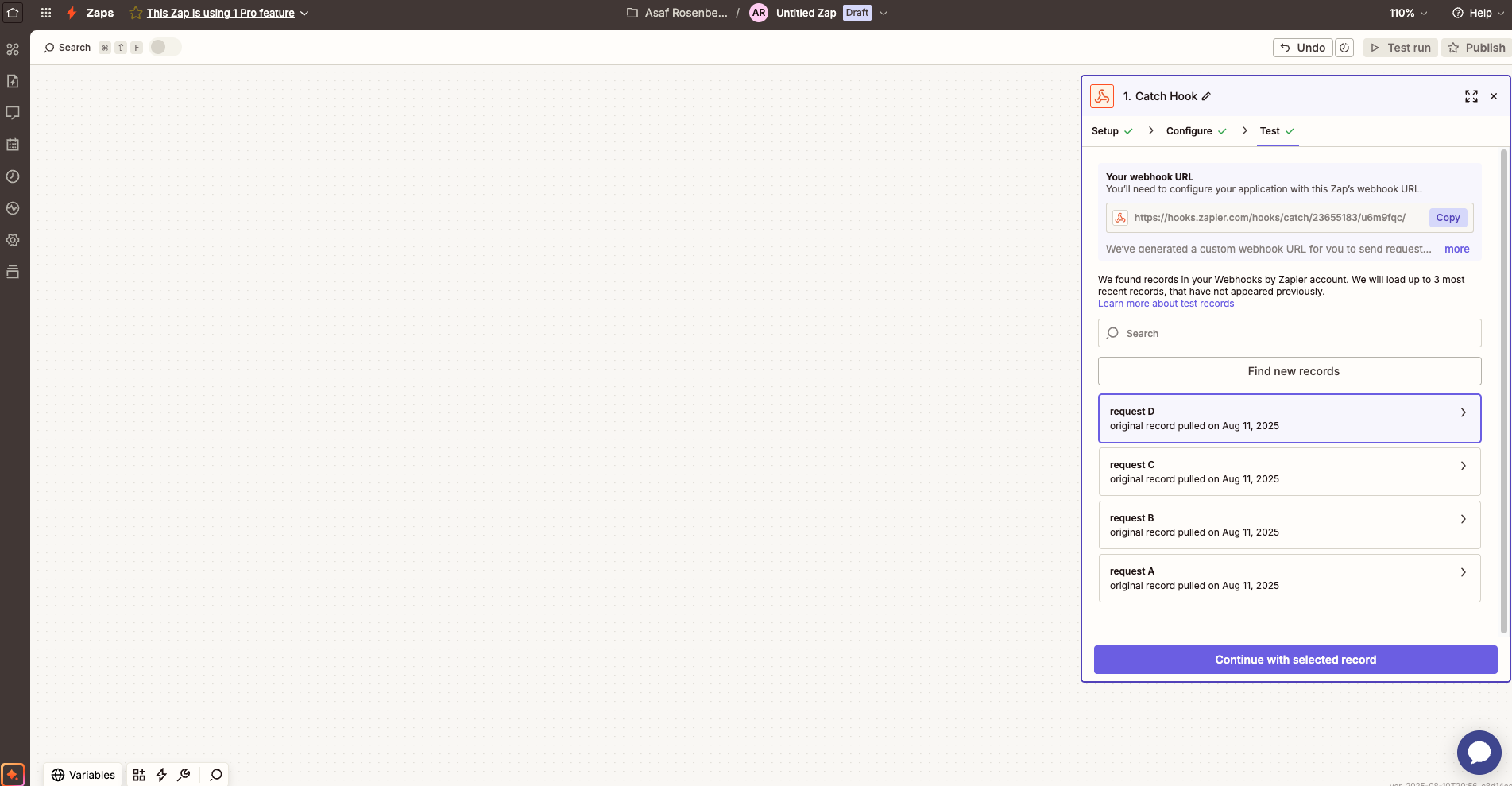Click the Undo button
Viewport: 1512px width, 786px height.
click(x=1303, y=48)
